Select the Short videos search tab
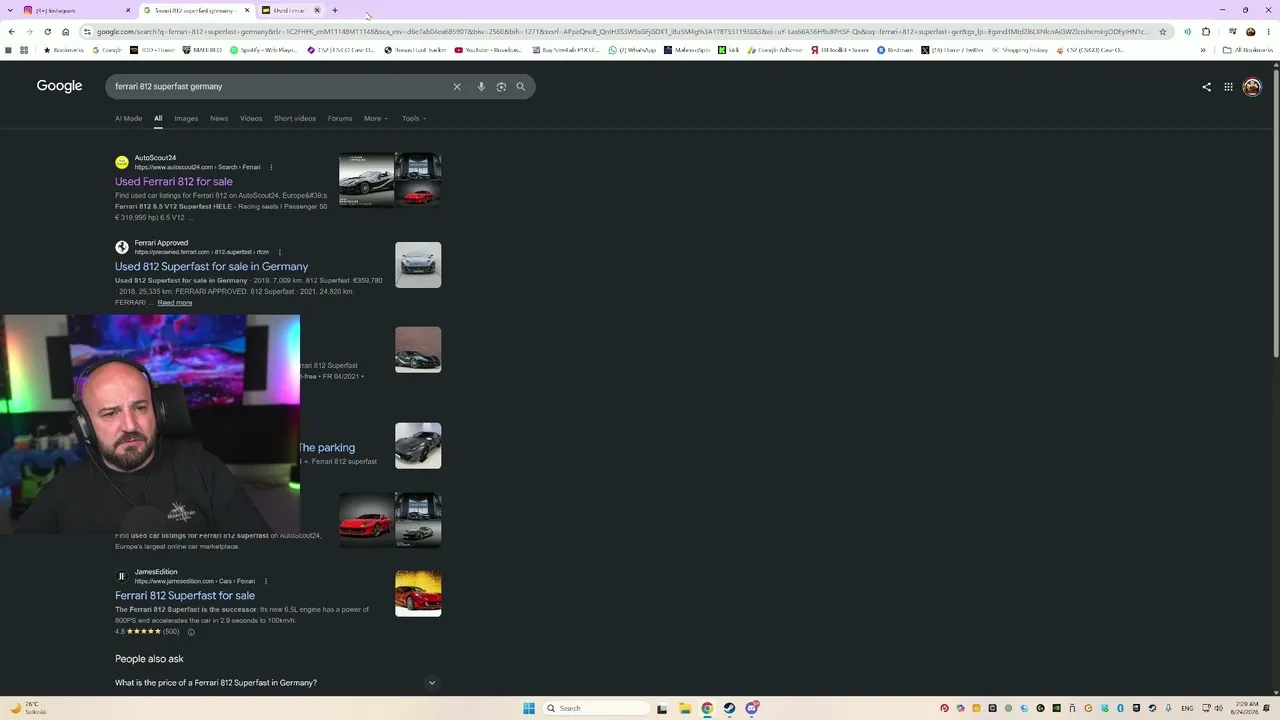The height and width of the screenshot is (720, 1280). coord(295,118)
